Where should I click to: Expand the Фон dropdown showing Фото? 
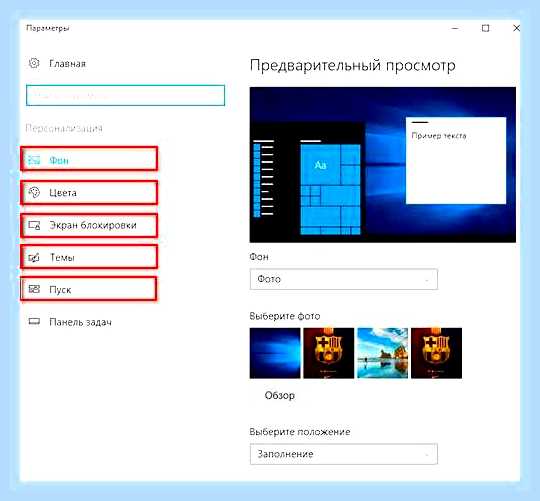click(x=344, y=279)
